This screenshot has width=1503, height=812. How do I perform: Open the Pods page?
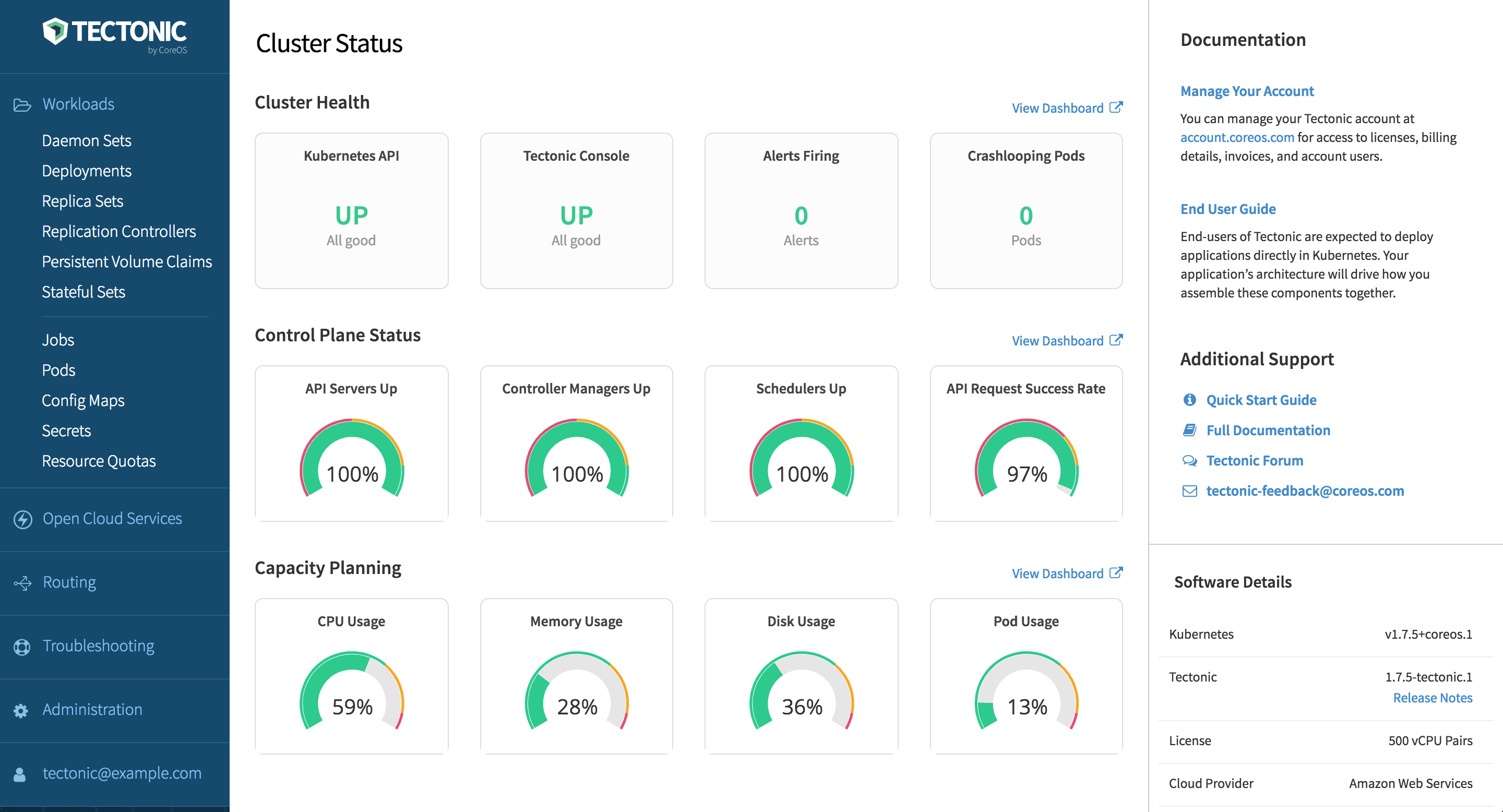pos(58,371)
